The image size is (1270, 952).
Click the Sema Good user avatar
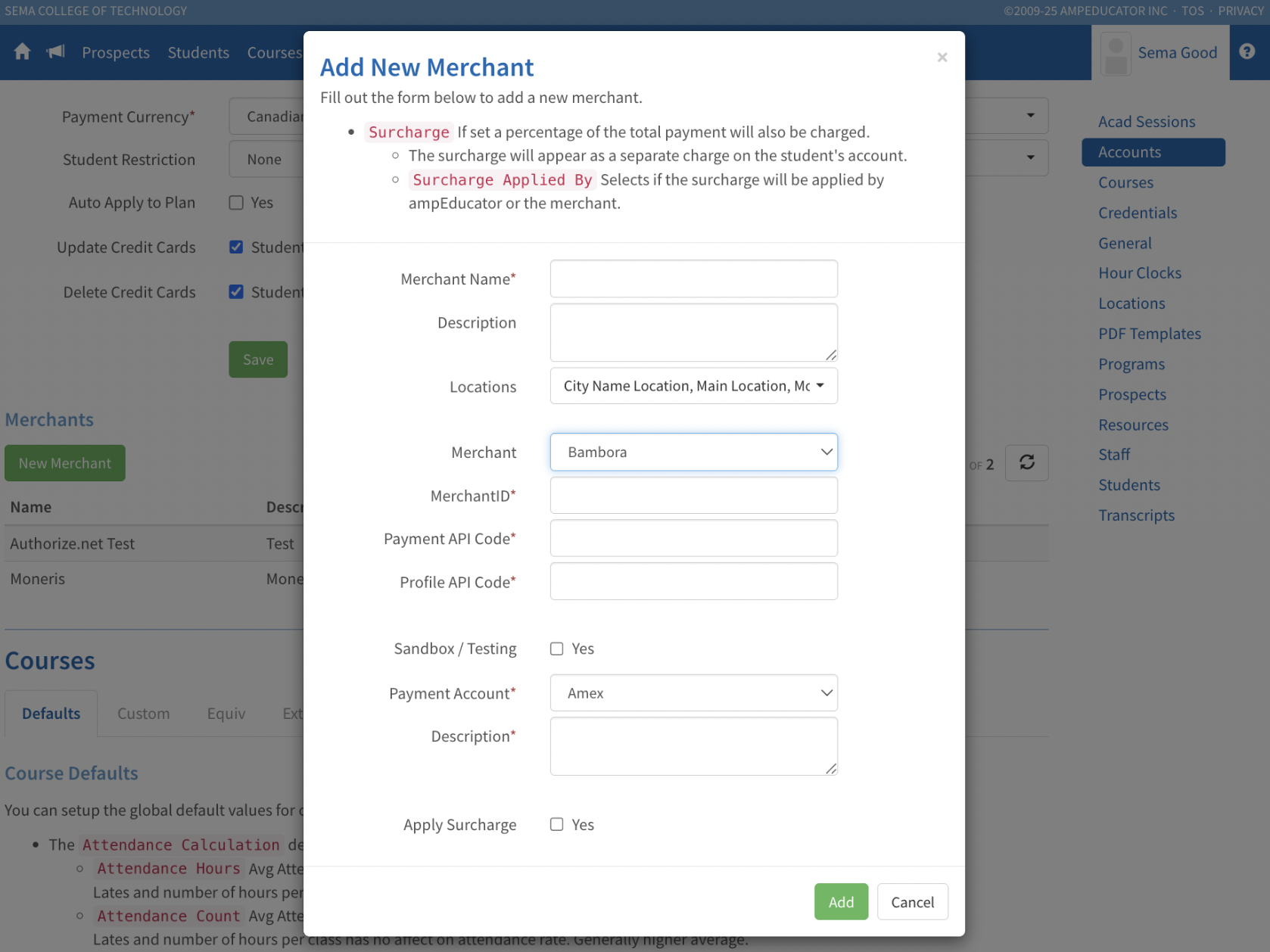tap(1116, 53)
